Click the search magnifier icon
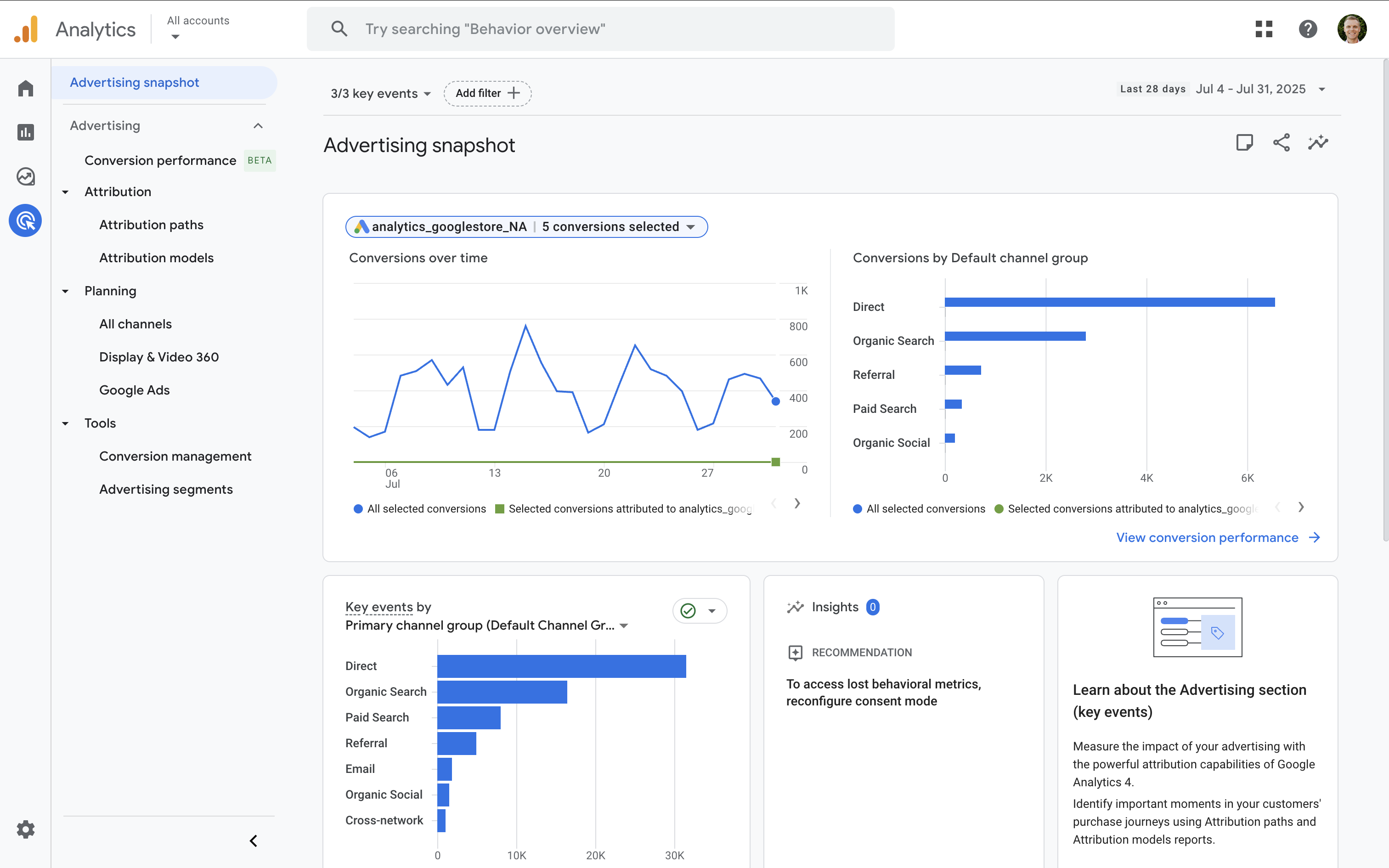Screen dimensions: 1389x868 pos(339,28)
